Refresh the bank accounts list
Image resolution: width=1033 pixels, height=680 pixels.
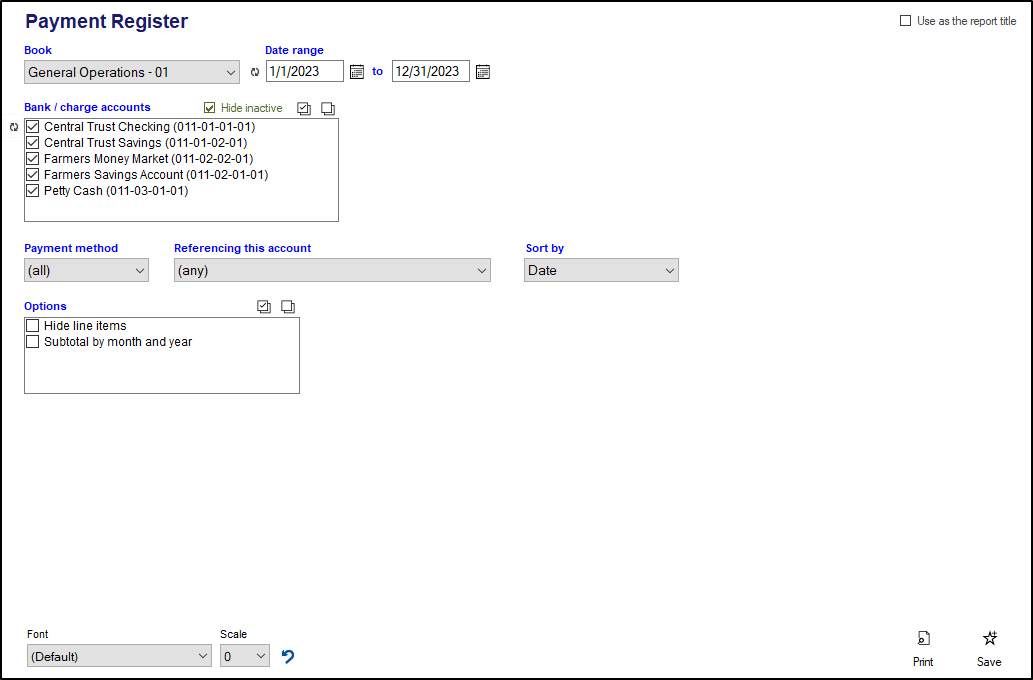coord(14,127)
